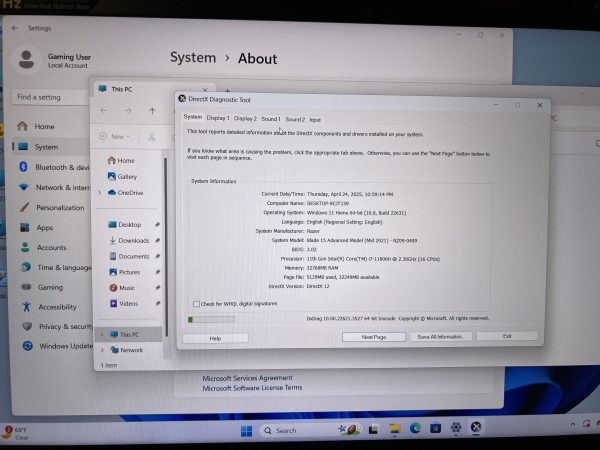This screenshot has width=600, height=450.
Task: Select the System tab in DirectX tool
Action: point(192,117)
